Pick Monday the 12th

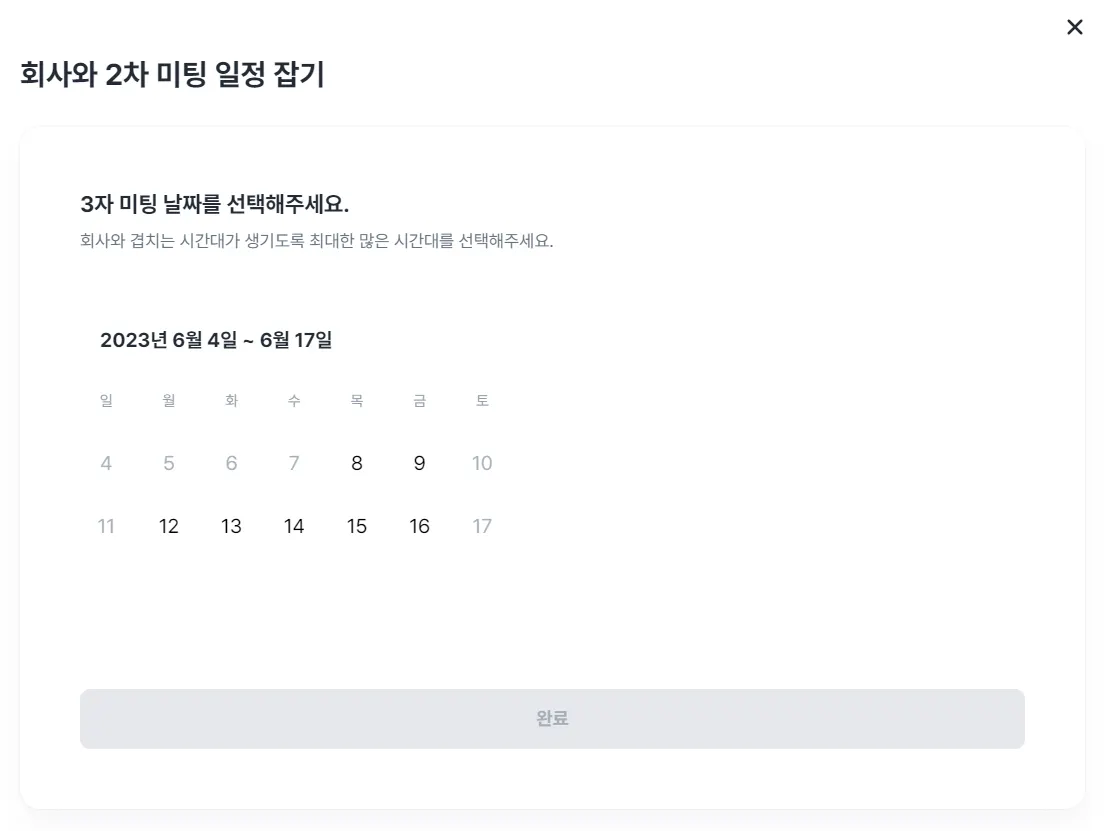pos(169,527)
